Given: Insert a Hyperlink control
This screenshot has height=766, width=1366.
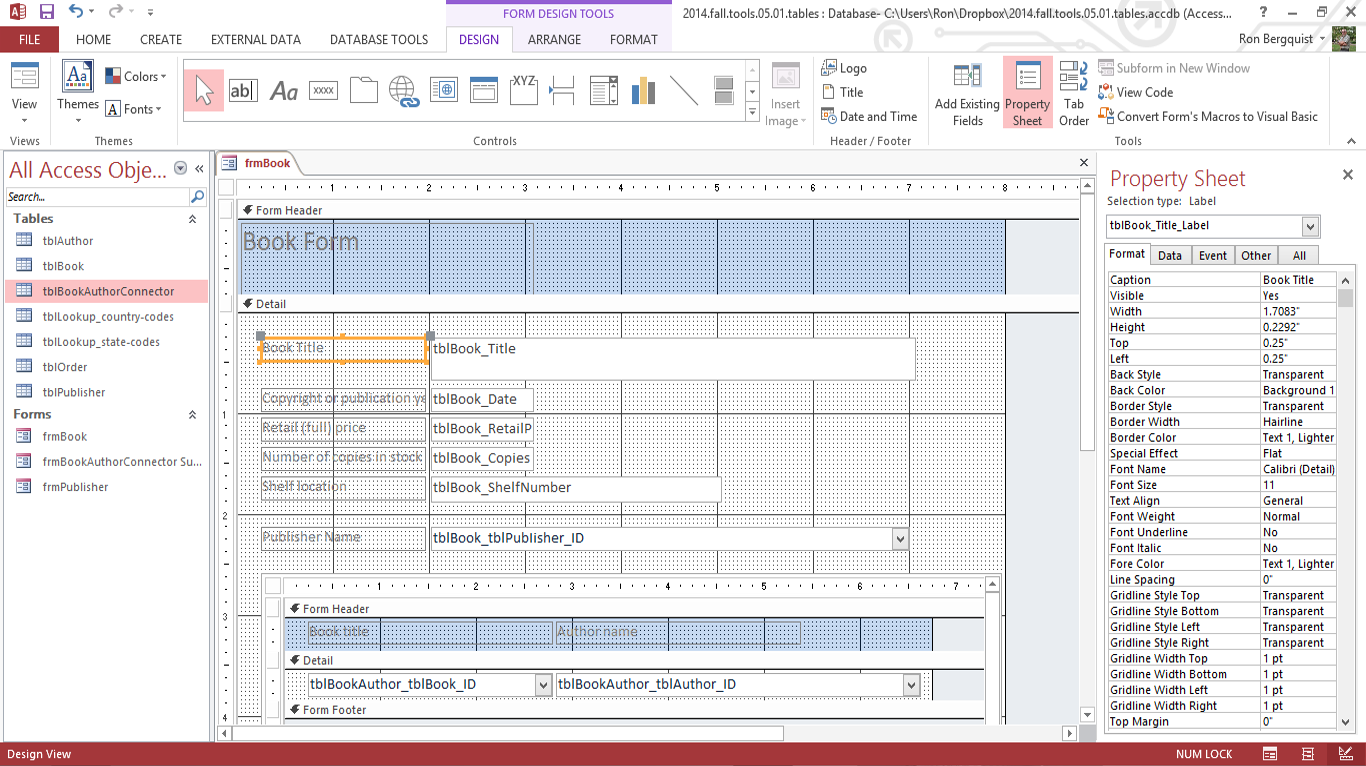Looking at the screenshot, I should 403,91.
